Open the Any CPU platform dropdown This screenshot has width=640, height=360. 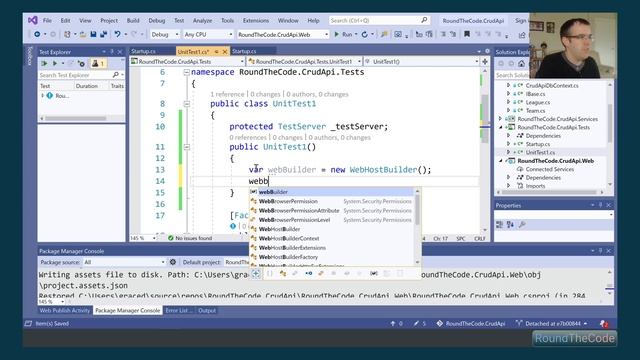[x=208, y=35]
